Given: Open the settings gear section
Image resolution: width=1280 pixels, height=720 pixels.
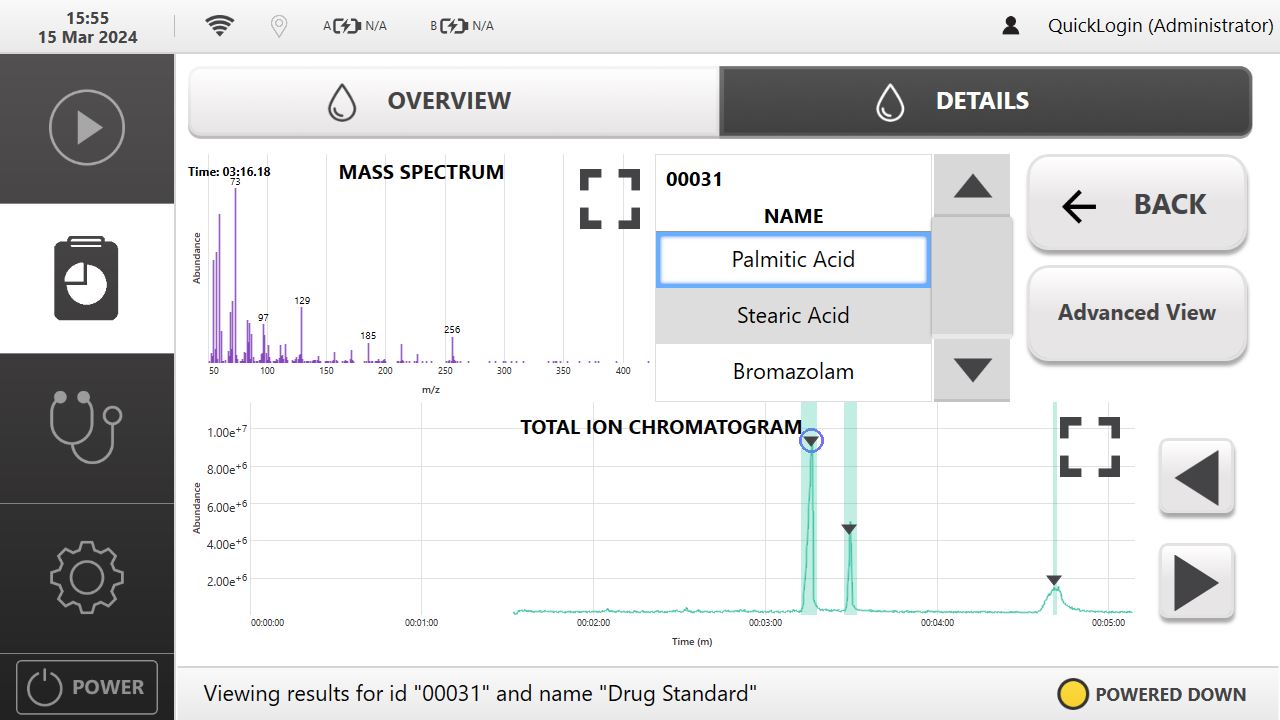Looking at the screenshot, I should 87,577.
